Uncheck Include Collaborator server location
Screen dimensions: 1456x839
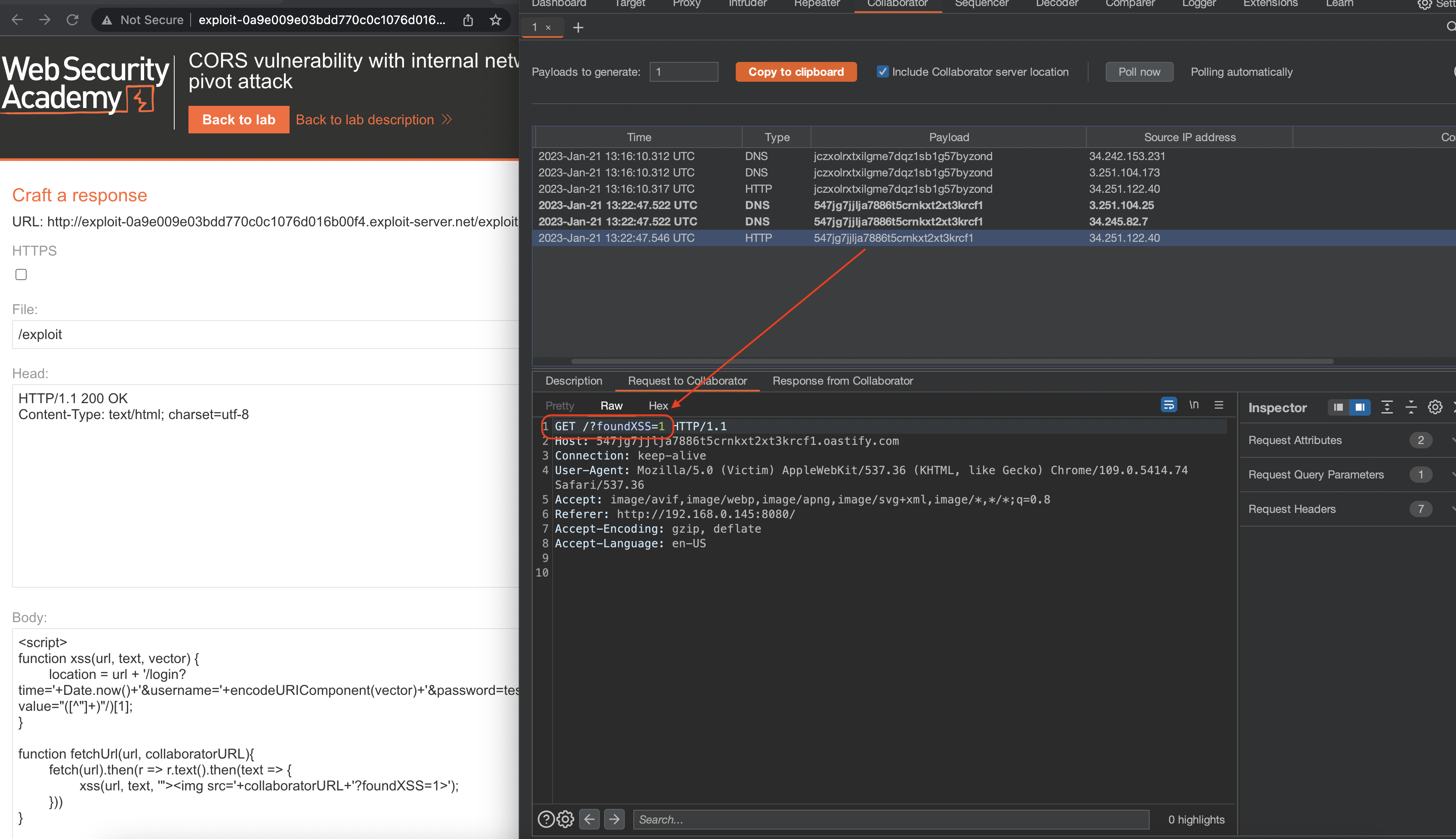[x=882, y=71]
